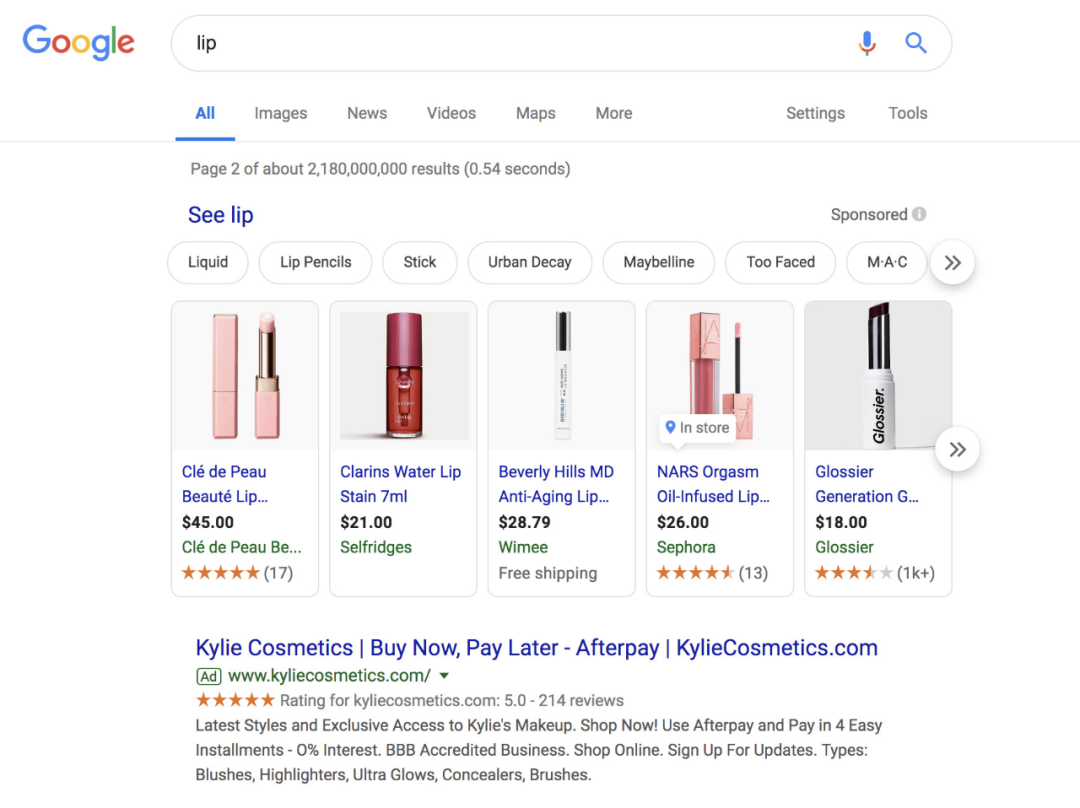
Task: Open the Kylie Cosmetics ad headline link
Action: click(x=536, y=648)
